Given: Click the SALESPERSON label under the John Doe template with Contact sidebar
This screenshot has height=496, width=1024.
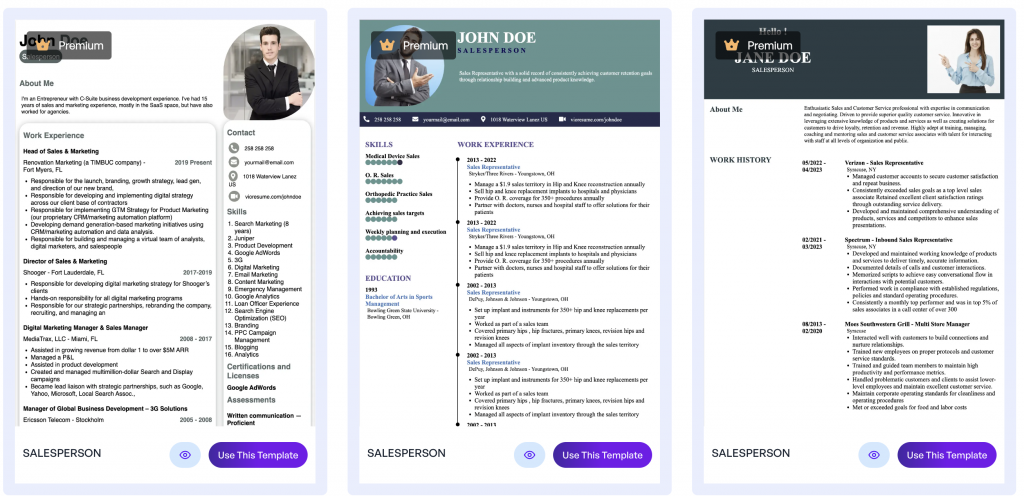Looking at the screenshot, I should pos(62,453).
